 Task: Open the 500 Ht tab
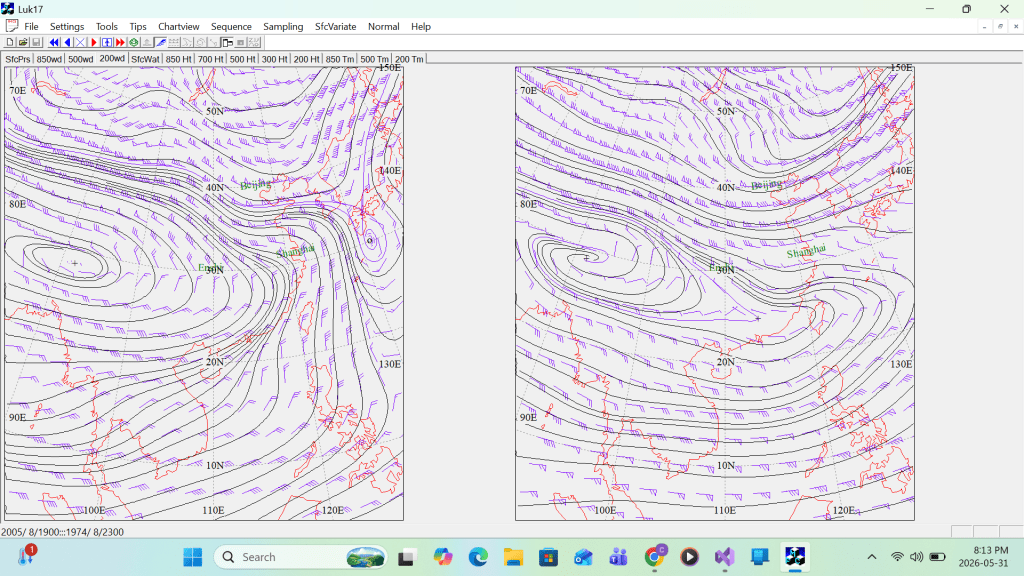(242, 59)
